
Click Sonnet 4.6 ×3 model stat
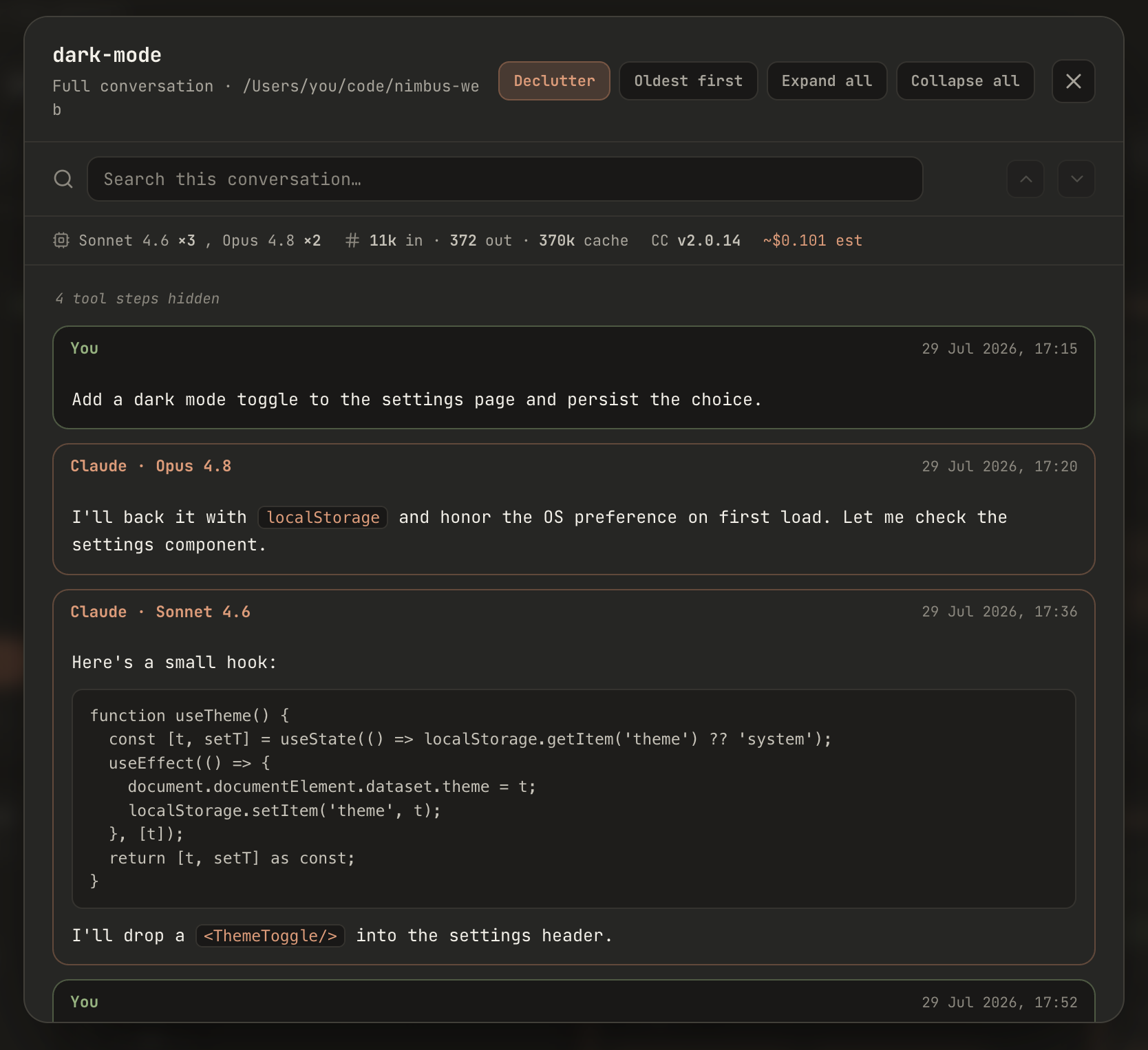(x=137, y=240)
